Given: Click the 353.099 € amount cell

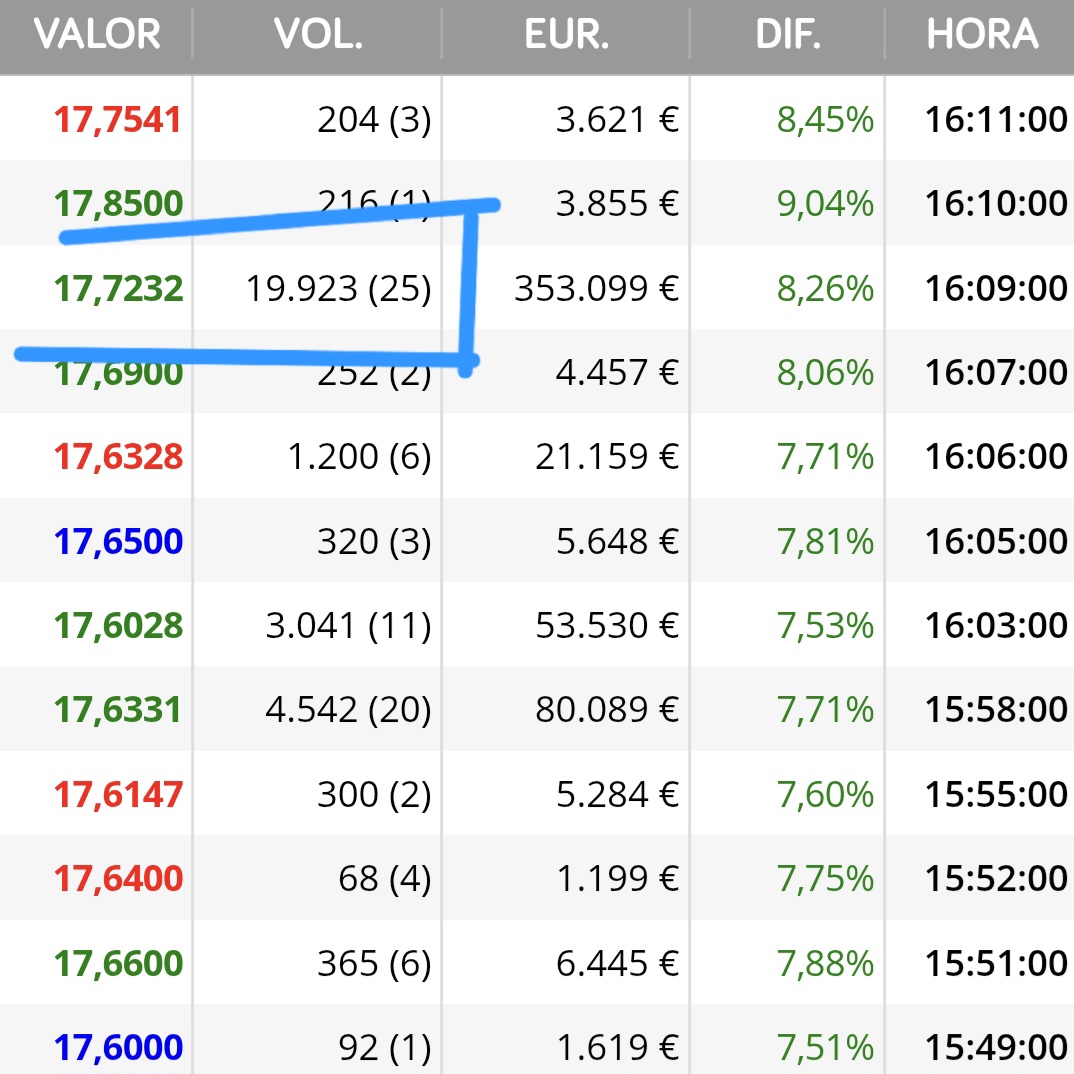Looking at the screenshot, I should point(597,288).
